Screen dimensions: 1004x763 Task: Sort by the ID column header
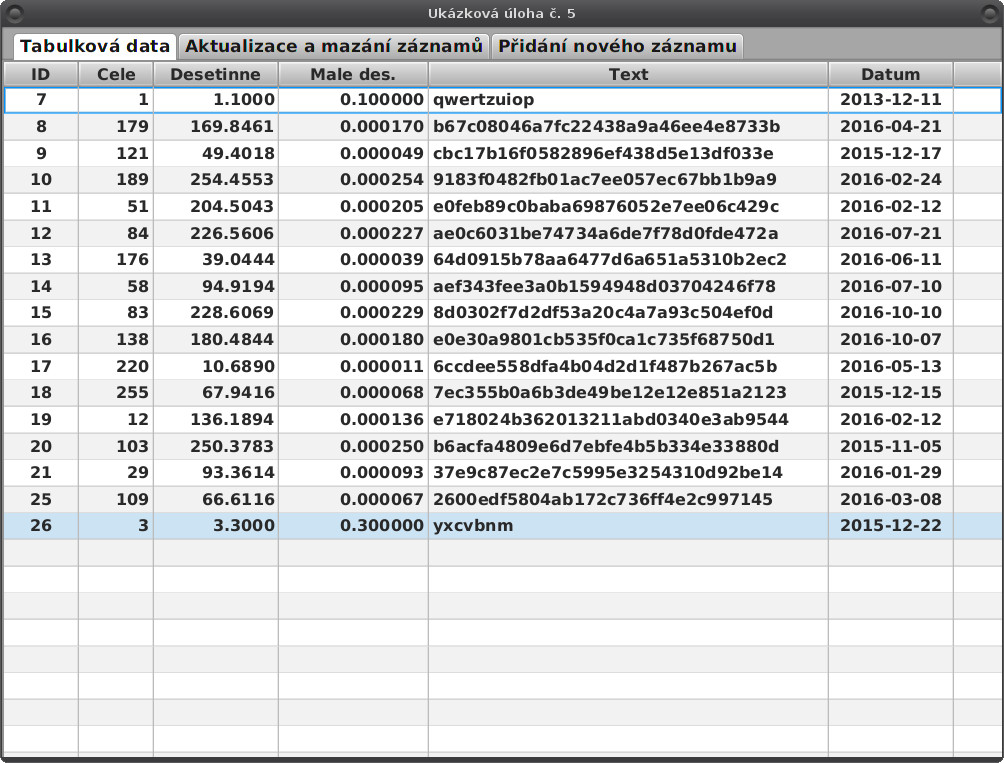tap(41, 74)
